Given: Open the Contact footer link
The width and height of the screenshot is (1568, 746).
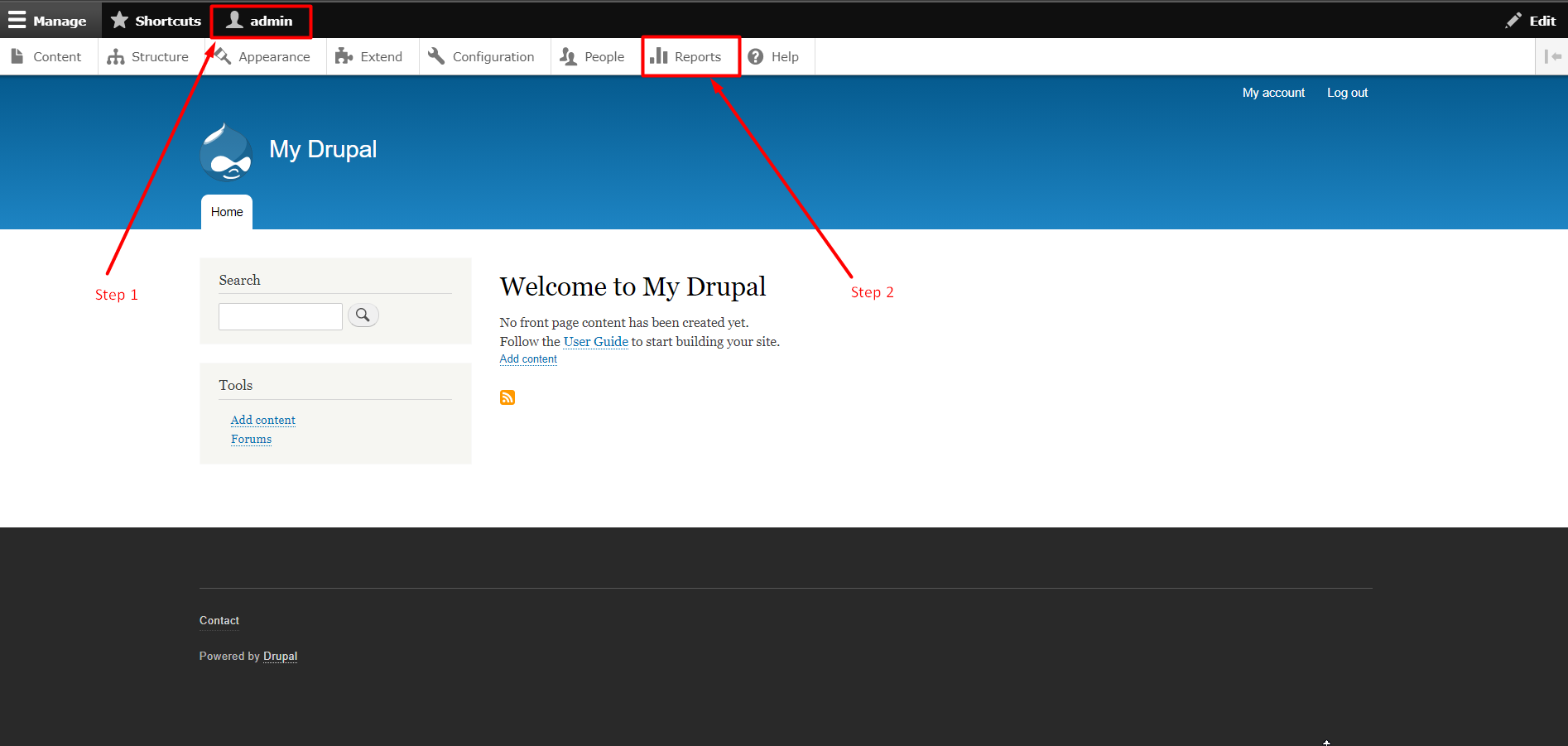Looking at the screenshot, I should [x=219, y=620].
